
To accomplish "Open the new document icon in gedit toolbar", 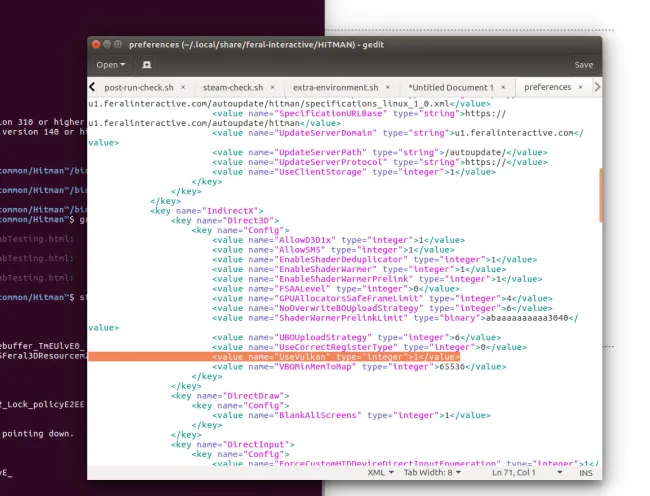I will point(147,65).
